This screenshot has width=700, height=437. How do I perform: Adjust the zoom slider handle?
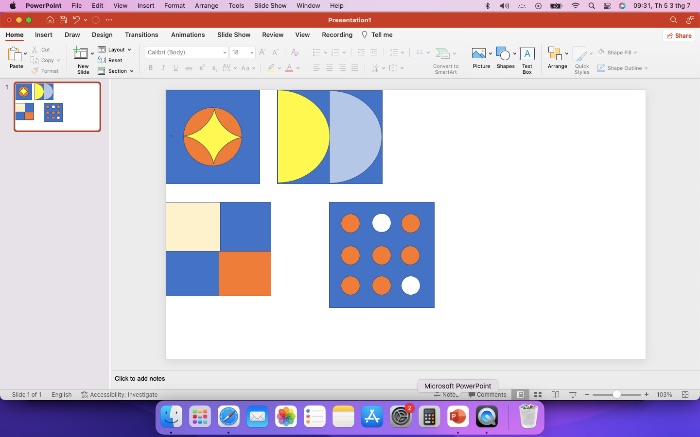coord(617,395)
